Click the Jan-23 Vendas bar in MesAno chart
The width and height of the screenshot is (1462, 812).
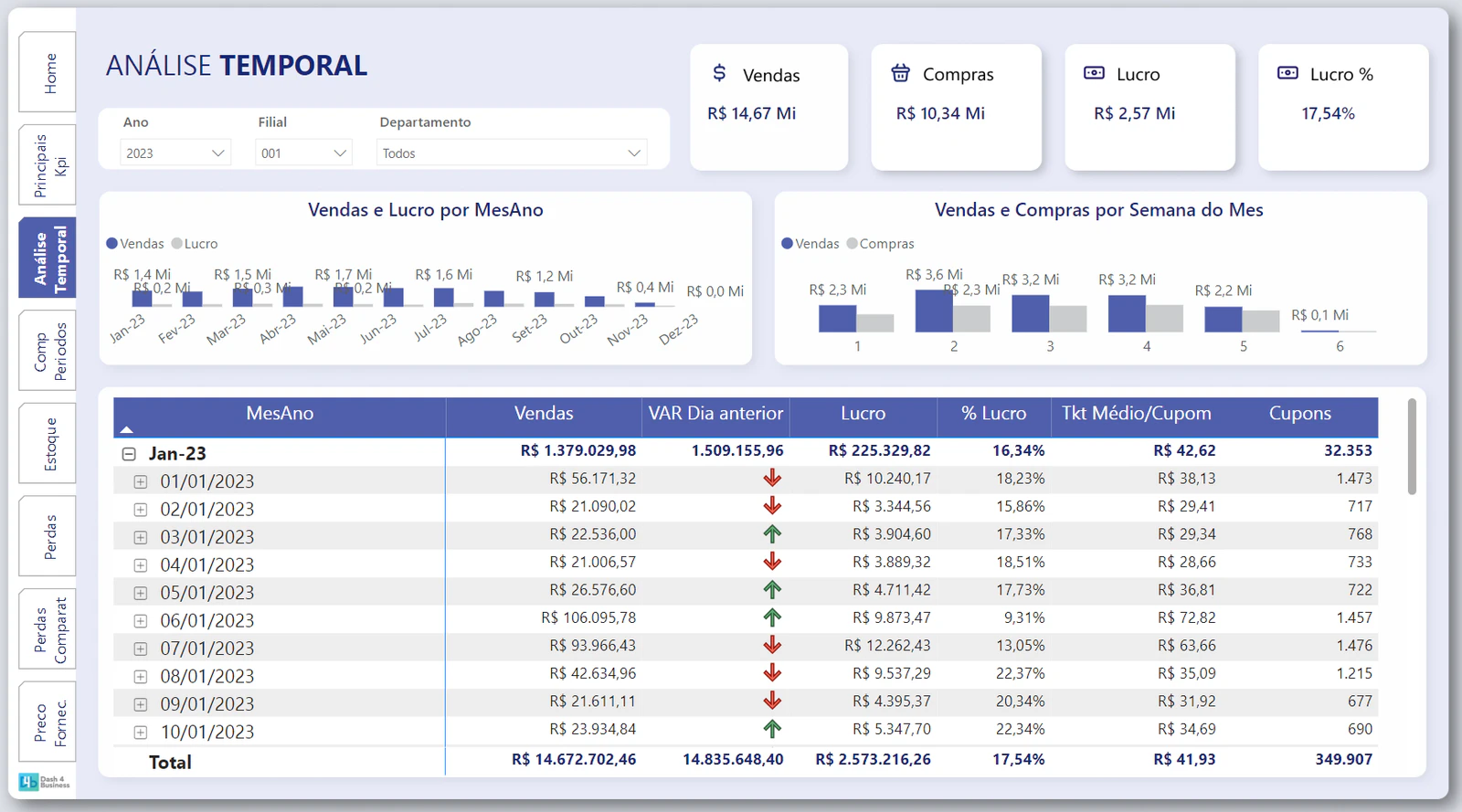pyautogui.click(x=143, y=297)
